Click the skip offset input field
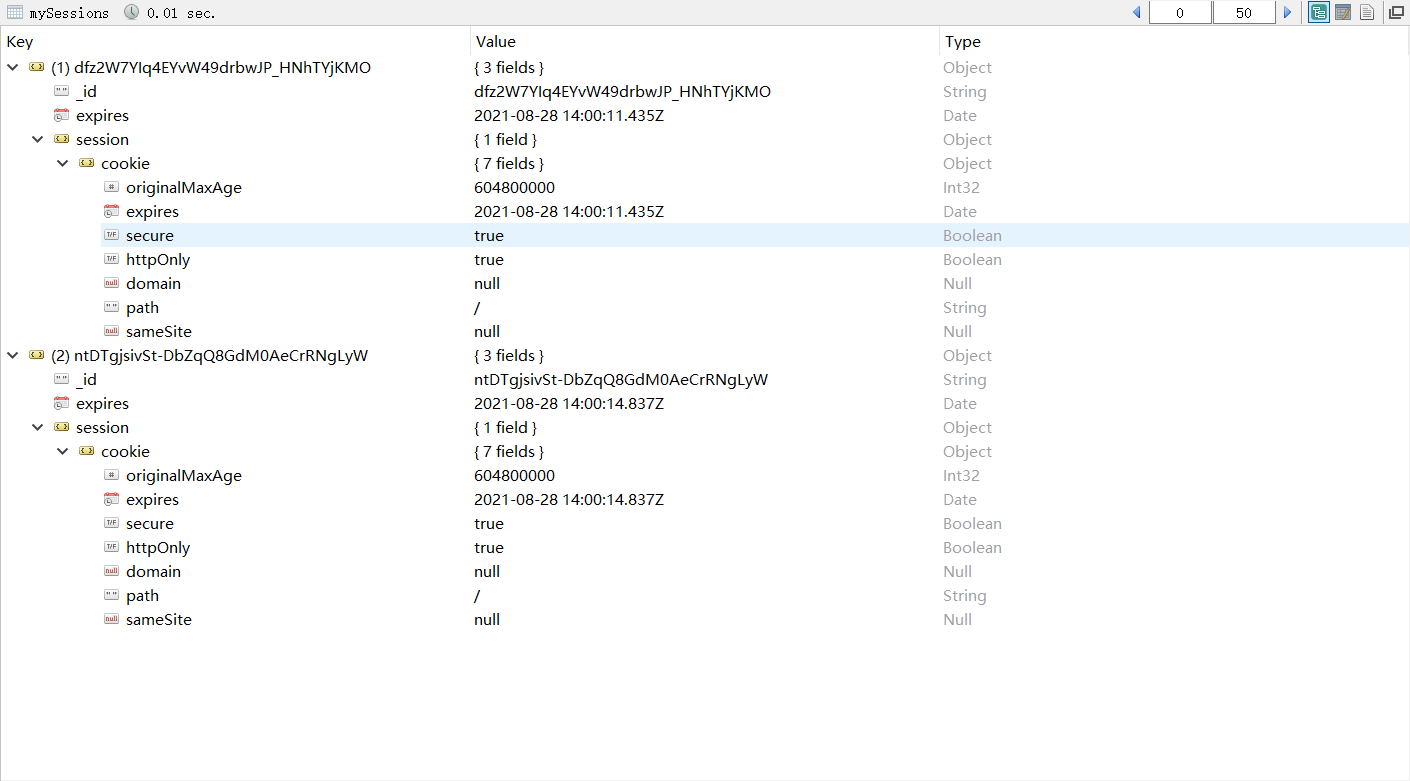This screenshot has width=1410, height=781. [x=1180, y=13]
